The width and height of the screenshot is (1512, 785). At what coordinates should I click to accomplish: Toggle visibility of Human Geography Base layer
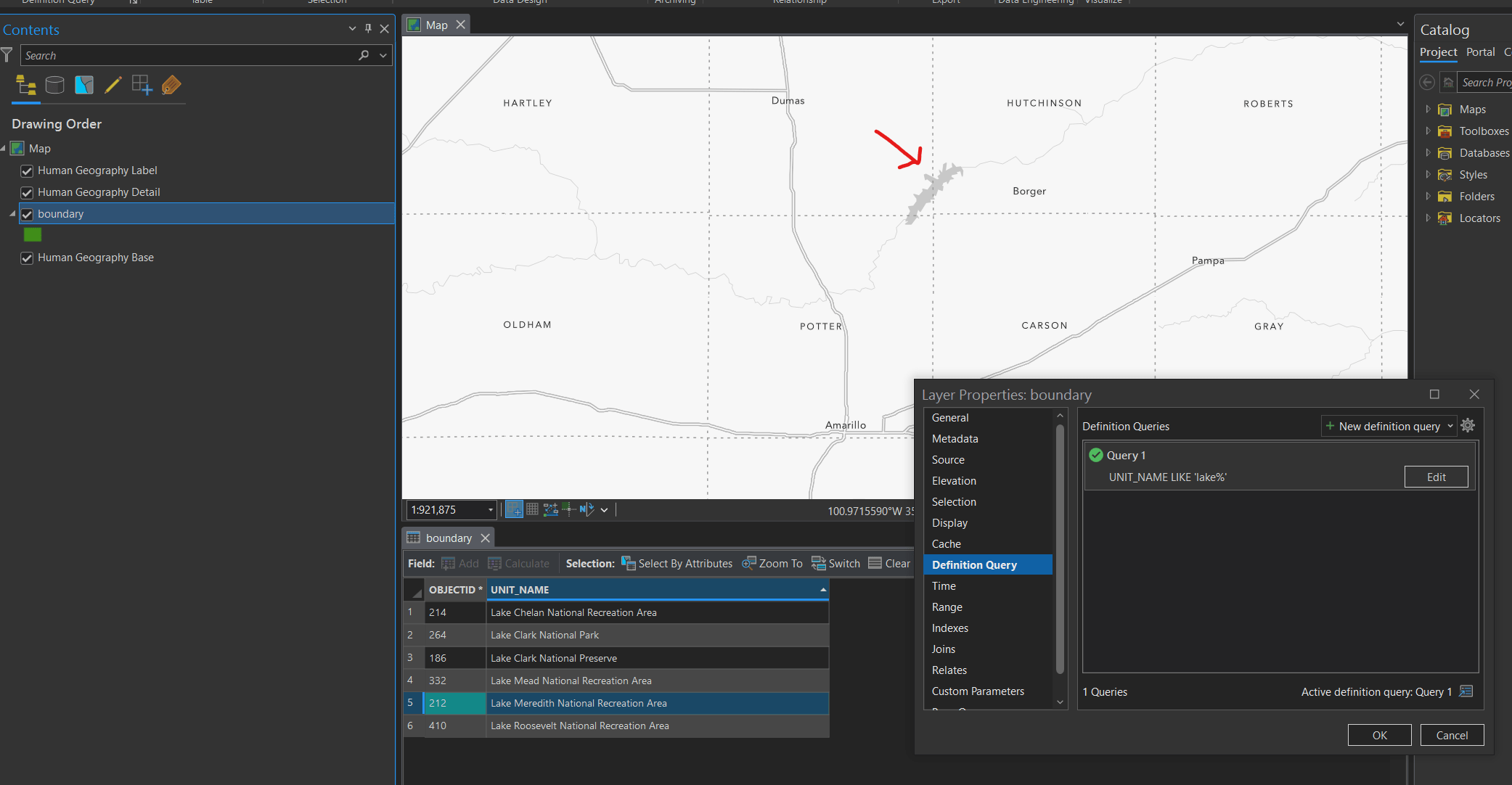click(27, 258)
